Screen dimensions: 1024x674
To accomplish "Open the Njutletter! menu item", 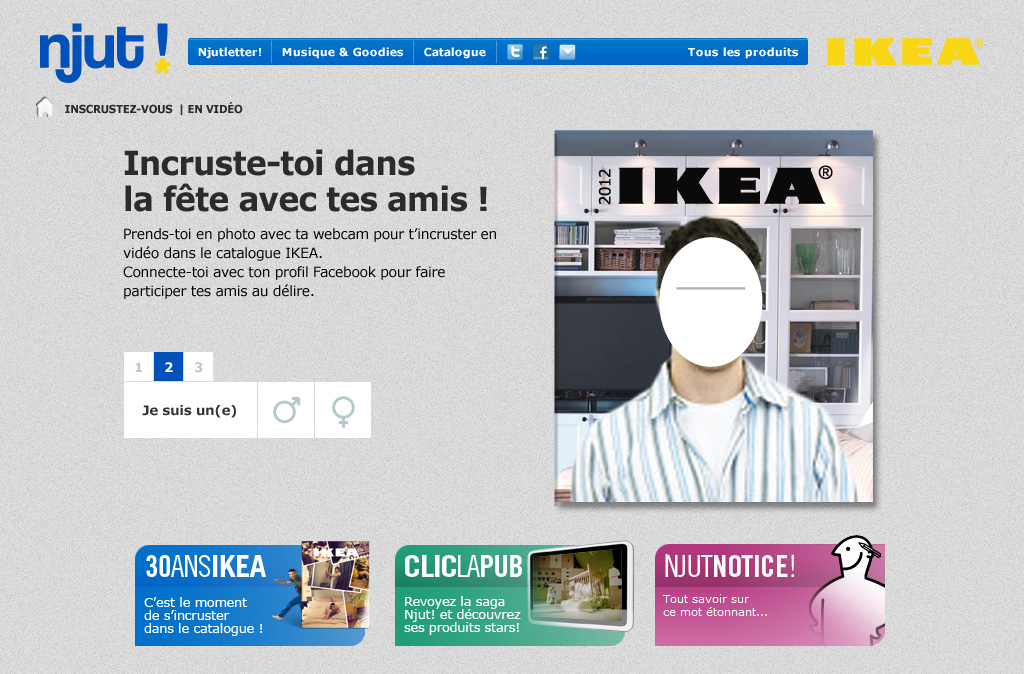I will coord(229,52).
